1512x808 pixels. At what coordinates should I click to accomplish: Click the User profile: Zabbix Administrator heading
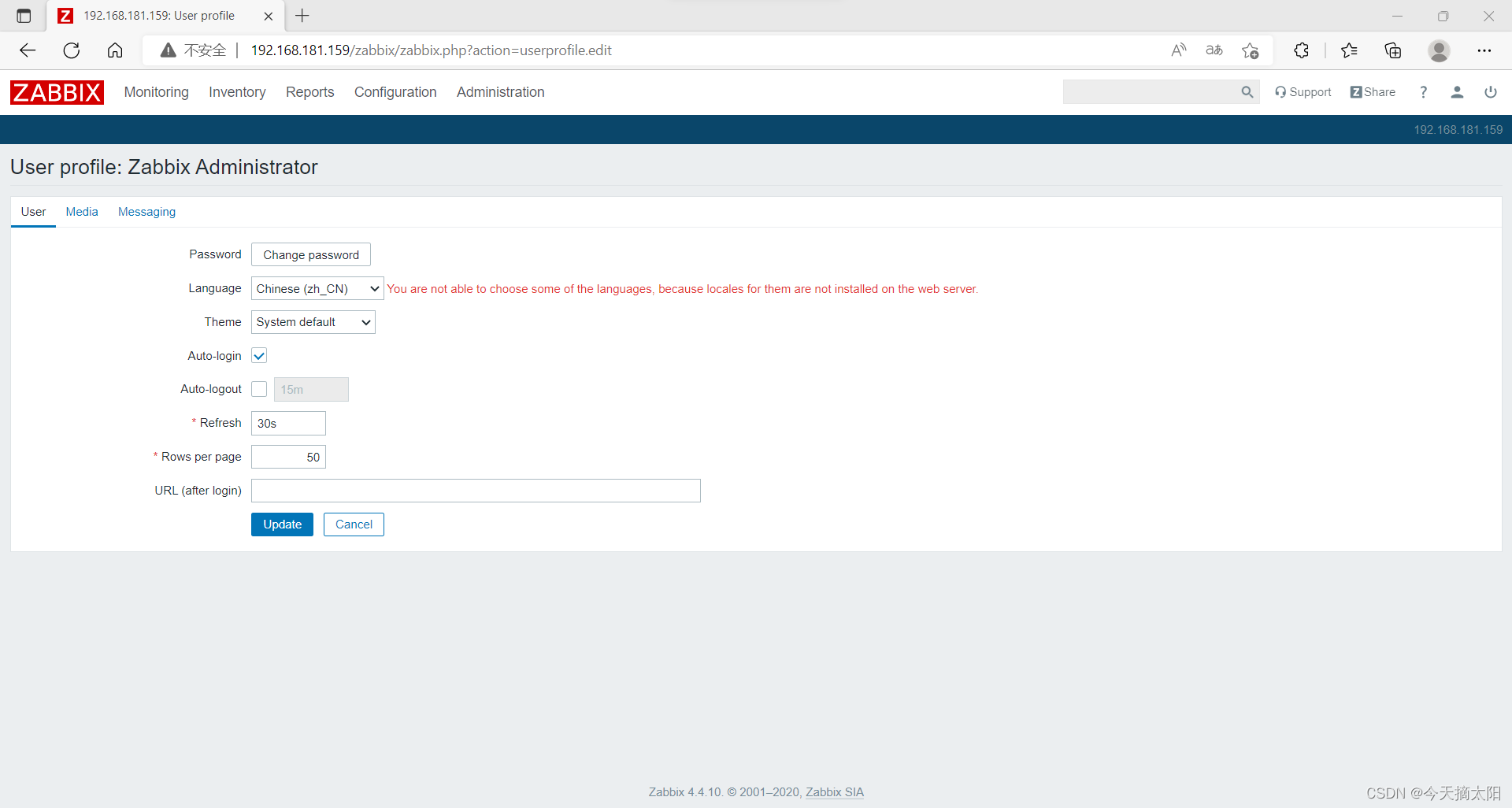pyautogui.click(x=164, y=167)
